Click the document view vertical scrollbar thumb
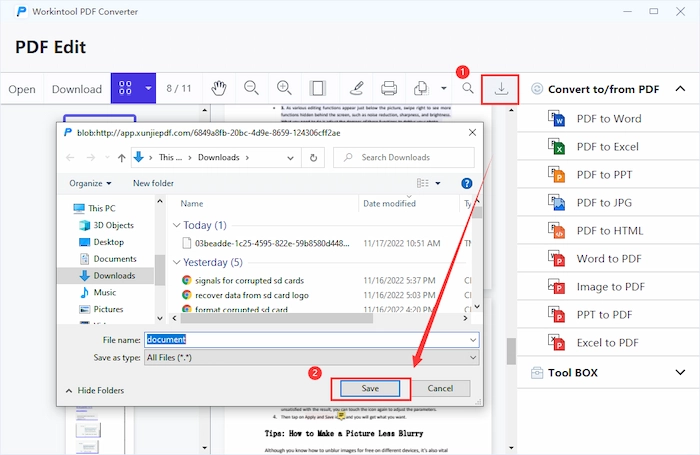This screenshot has width=700, height=455. (x=511, y=351)
